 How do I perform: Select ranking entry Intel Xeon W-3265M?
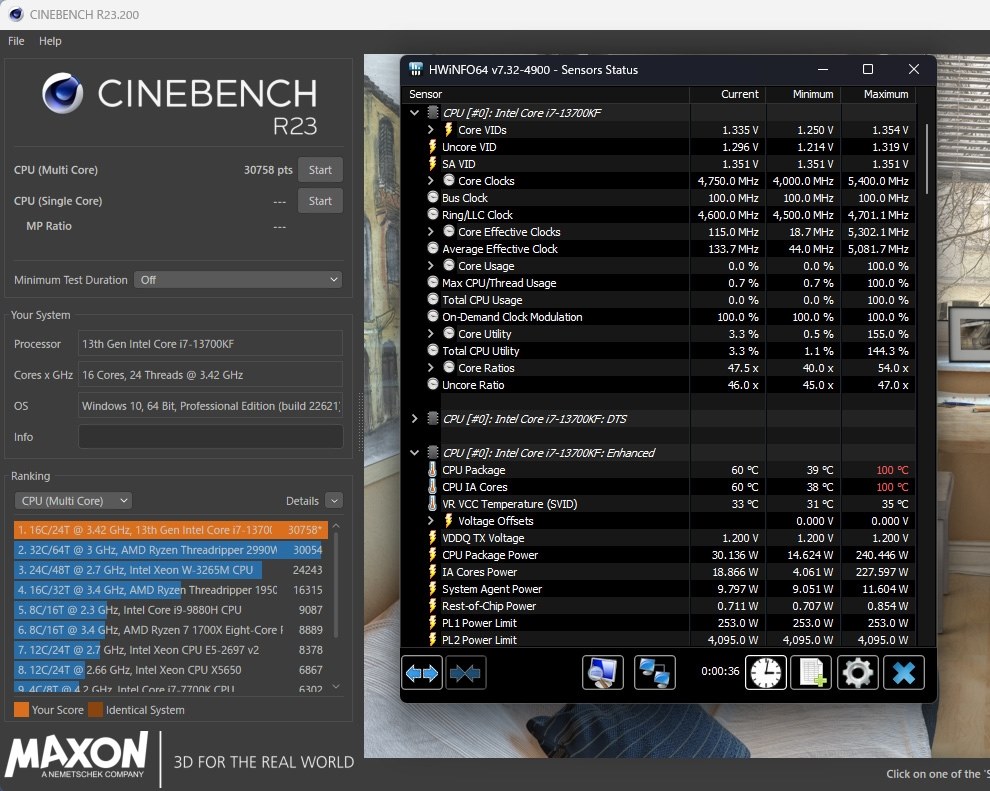[x=169, y=570]
